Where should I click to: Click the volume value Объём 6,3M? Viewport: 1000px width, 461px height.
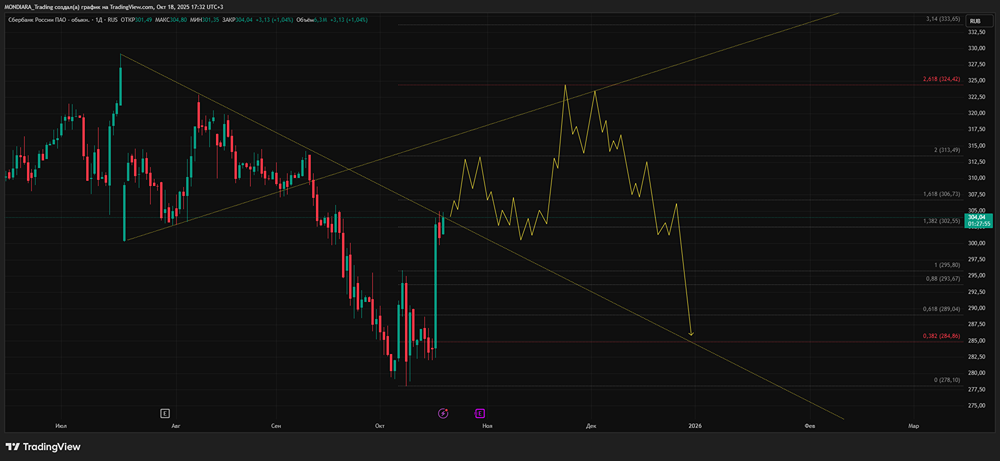pos(314,20)
